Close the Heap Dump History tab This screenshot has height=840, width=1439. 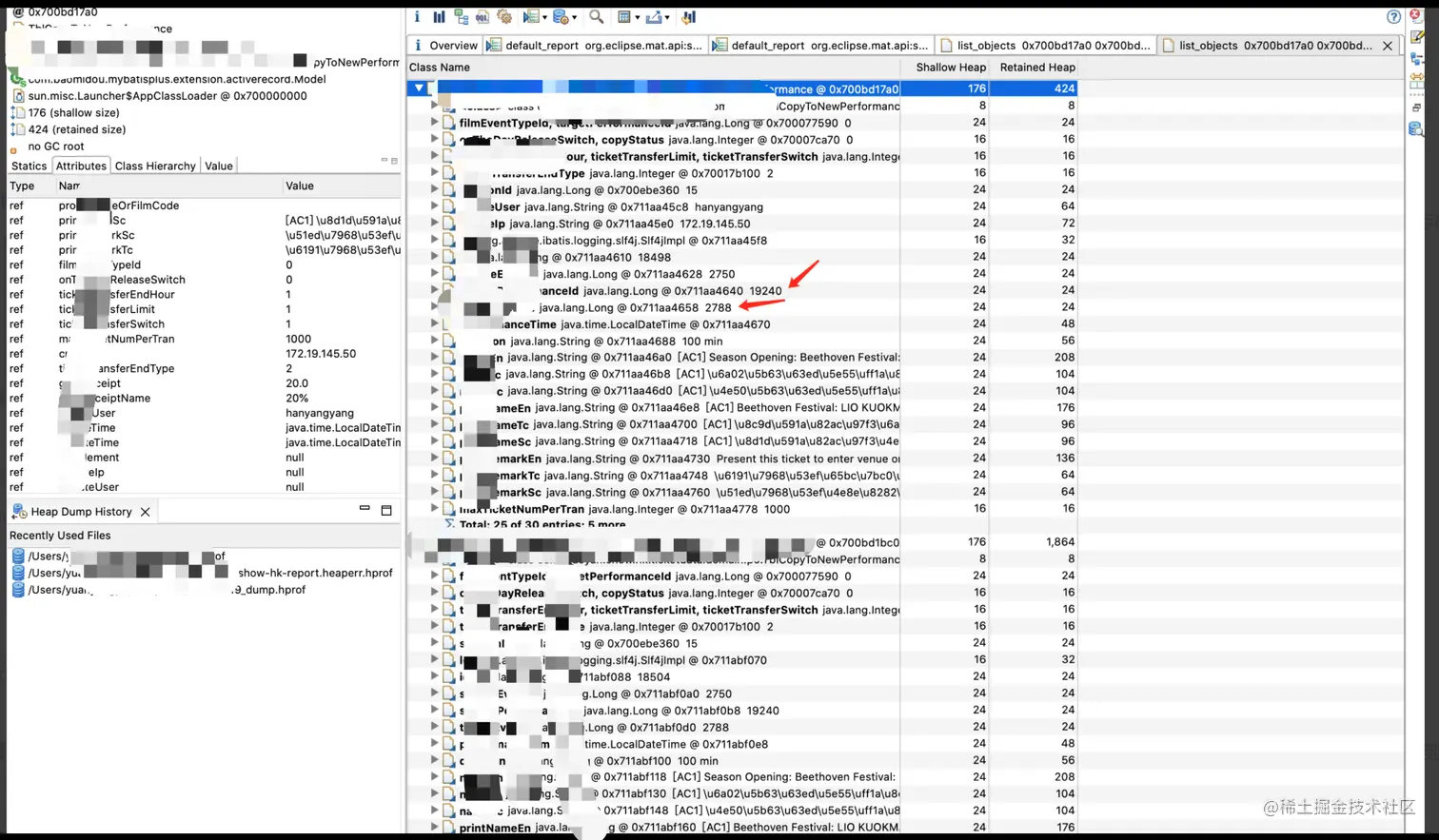146,512
